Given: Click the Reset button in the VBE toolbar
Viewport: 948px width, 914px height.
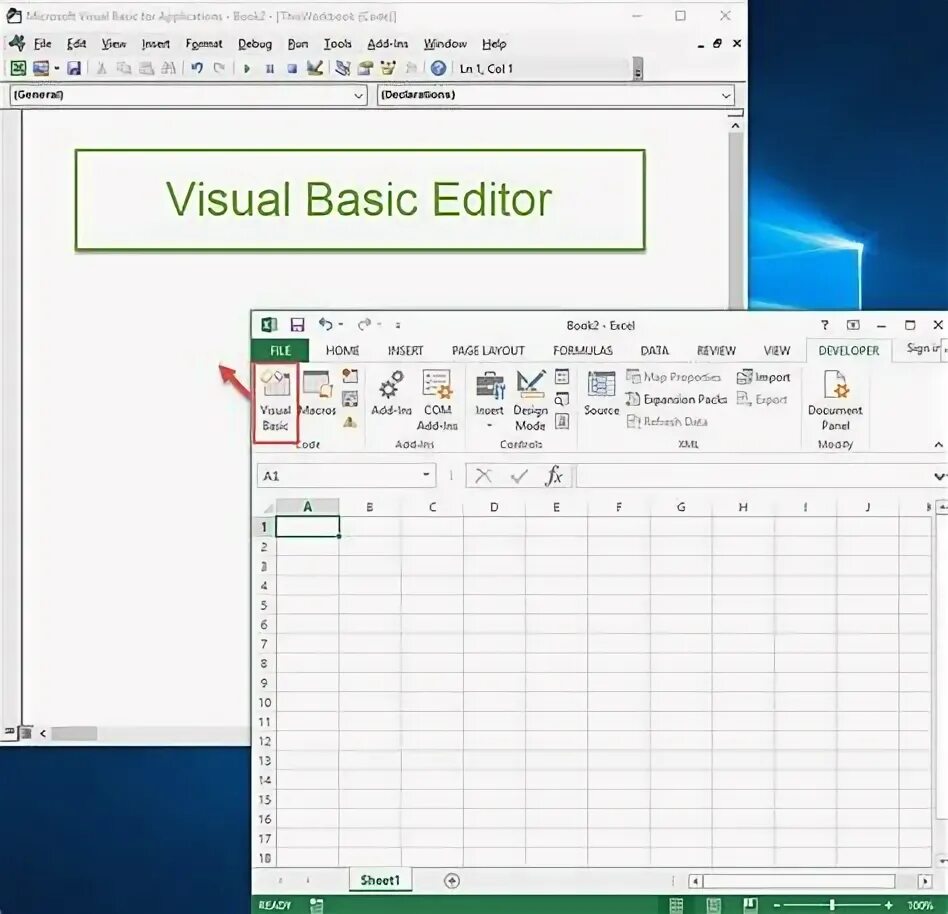Looking at the screenshot, I should pyautogui.click(x=290, y=68).
